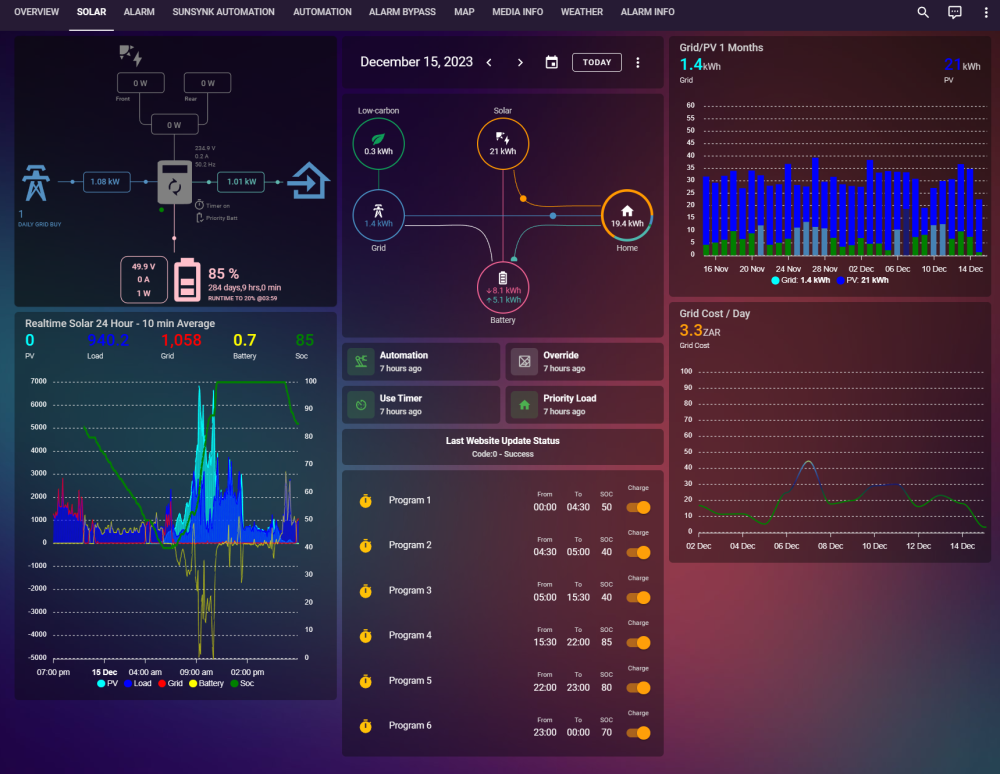Open the calendar date picker icon
Screen dimensions: 1000x774
(552, 62)
